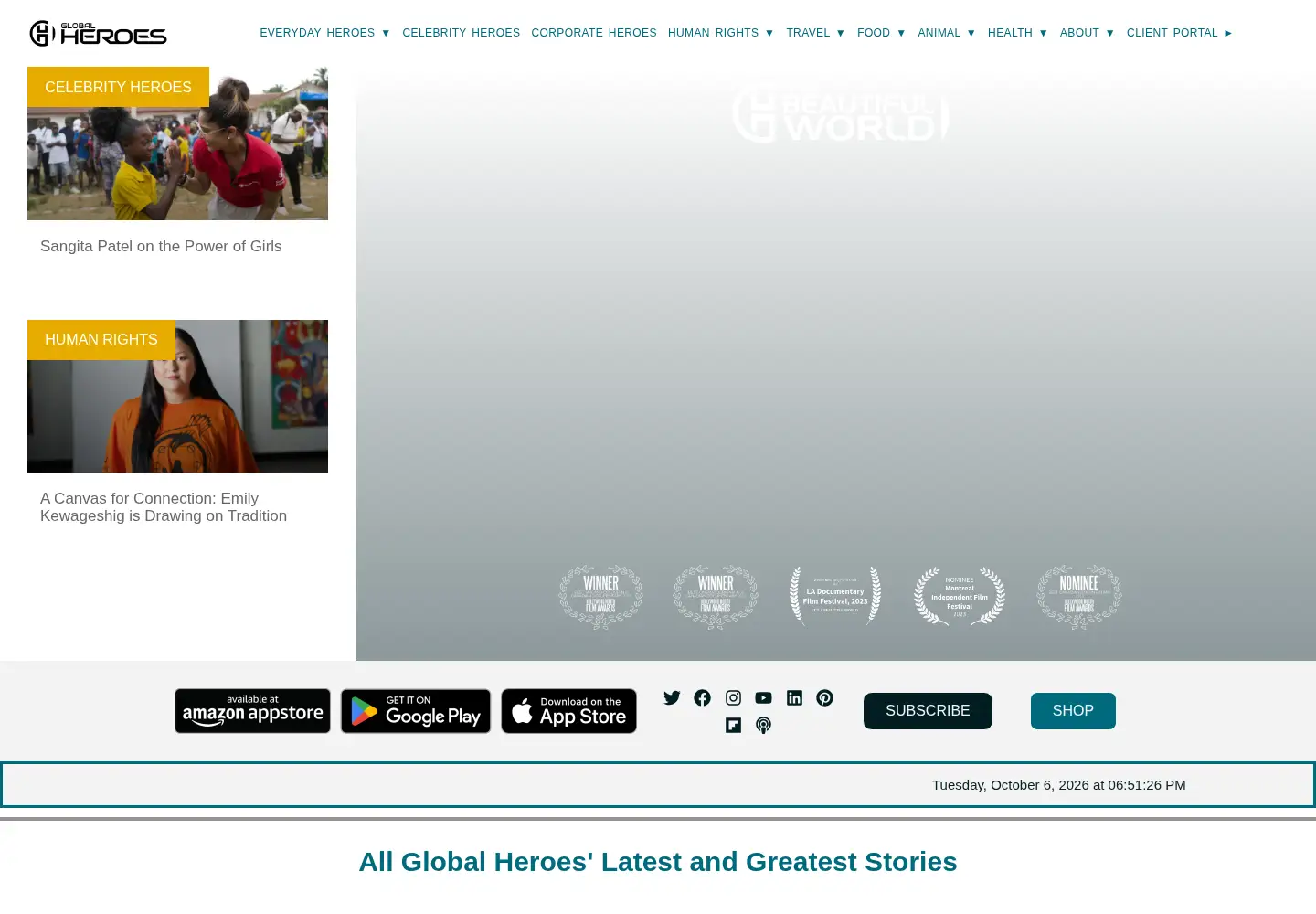Expand the Health dropdown menu
The width and height of the screenshot is (1316, 914).
coord(1017,33)
